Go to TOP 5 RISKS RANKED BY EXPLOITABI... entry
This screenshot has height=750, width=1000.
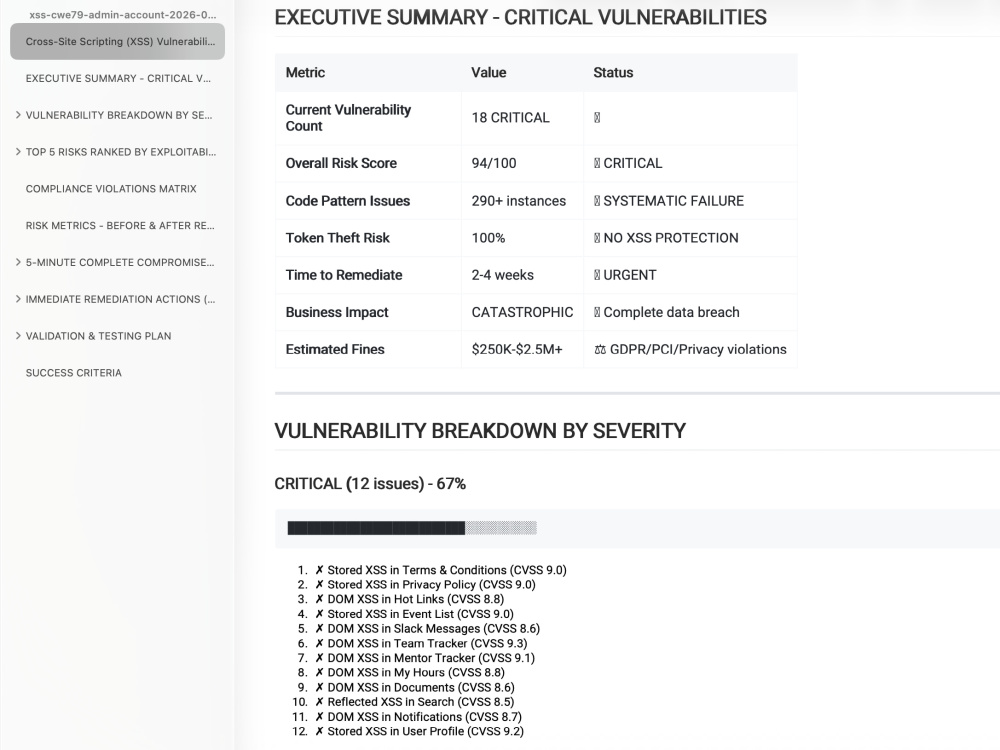121,152
